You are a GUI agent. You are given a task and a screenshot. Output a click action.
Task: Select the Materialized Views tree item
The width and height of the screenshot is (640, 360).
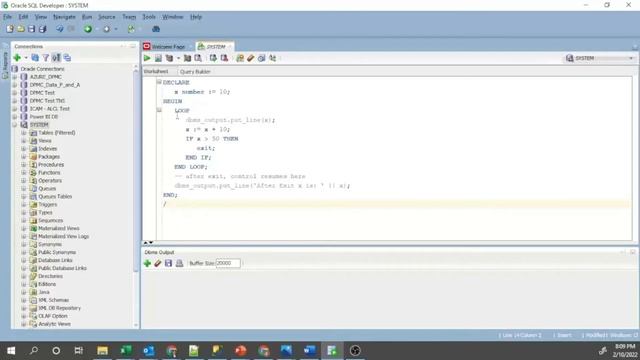[x=58, y=228]
